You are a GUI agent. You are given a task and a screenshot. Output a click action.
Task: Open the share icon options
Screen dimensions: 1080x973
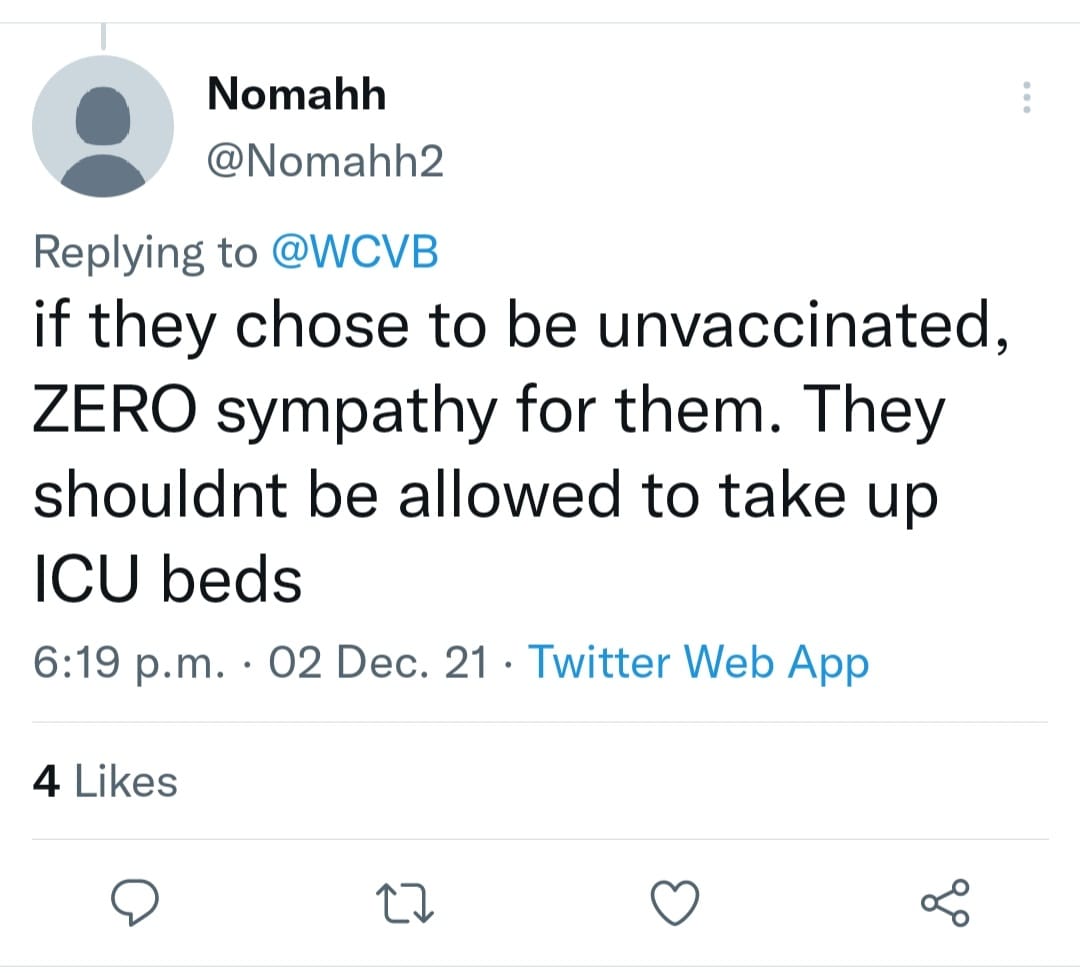[x=944, y=903]
